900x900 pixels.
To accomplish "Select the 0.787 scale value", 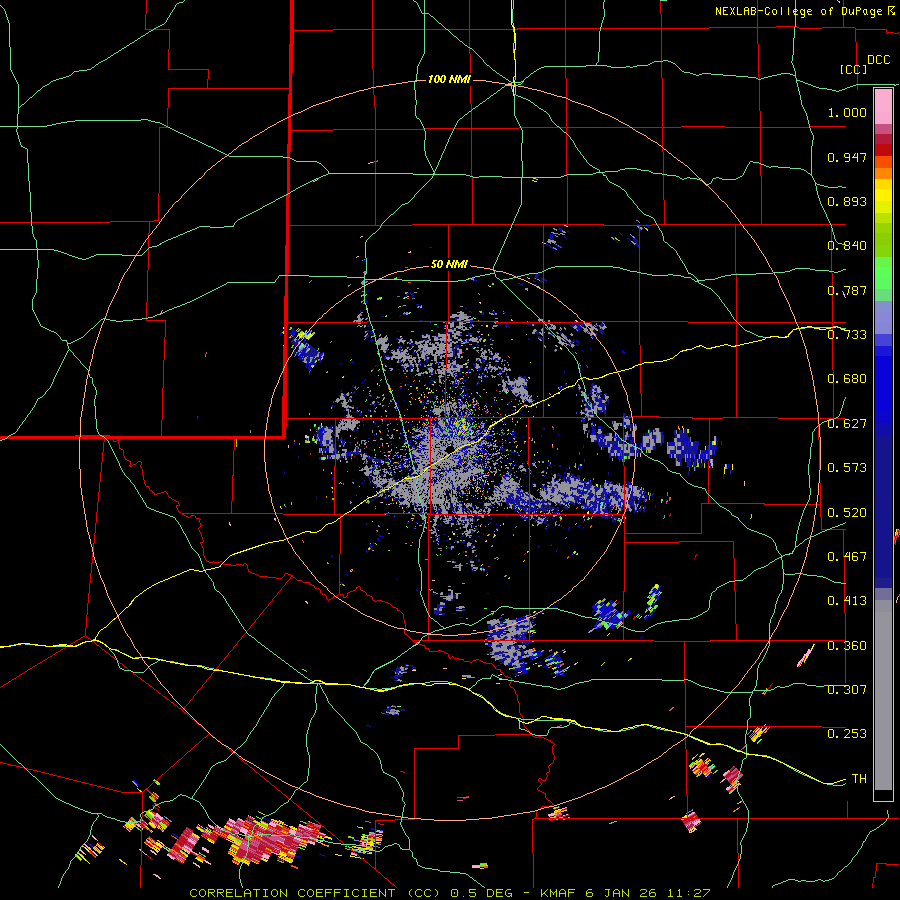I will click(x=847, y=290).
